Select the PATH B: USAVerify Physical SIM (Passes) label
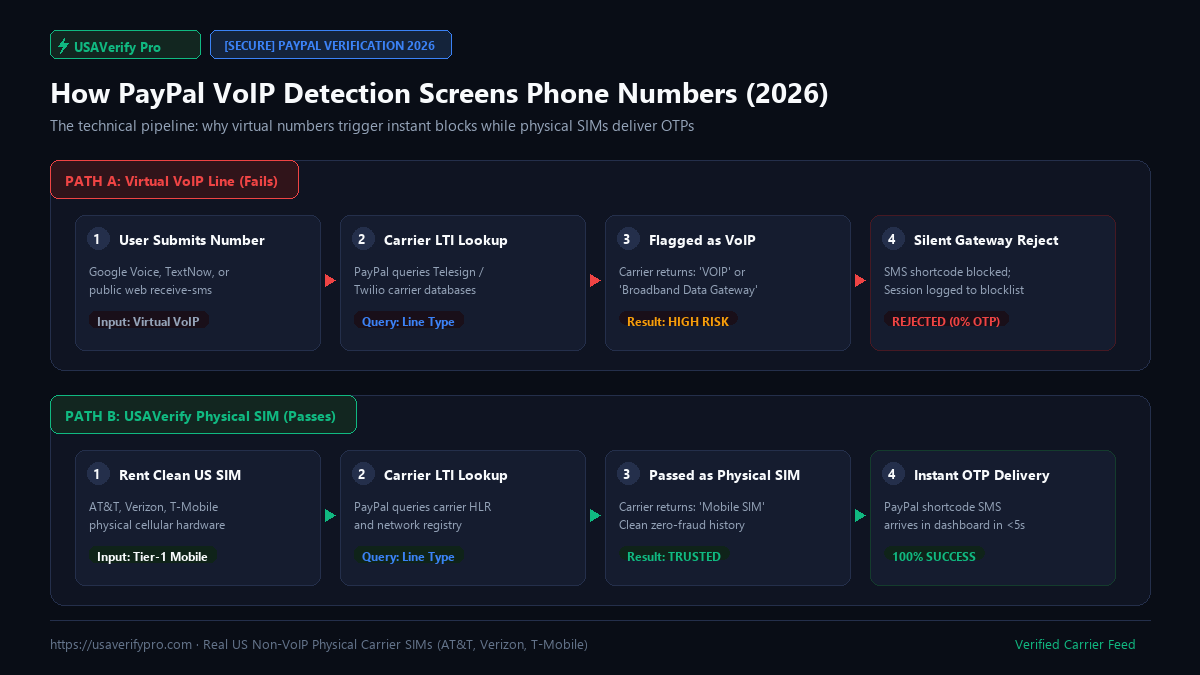This screenshot has height=675, width=1200. (x=204, y=415)
